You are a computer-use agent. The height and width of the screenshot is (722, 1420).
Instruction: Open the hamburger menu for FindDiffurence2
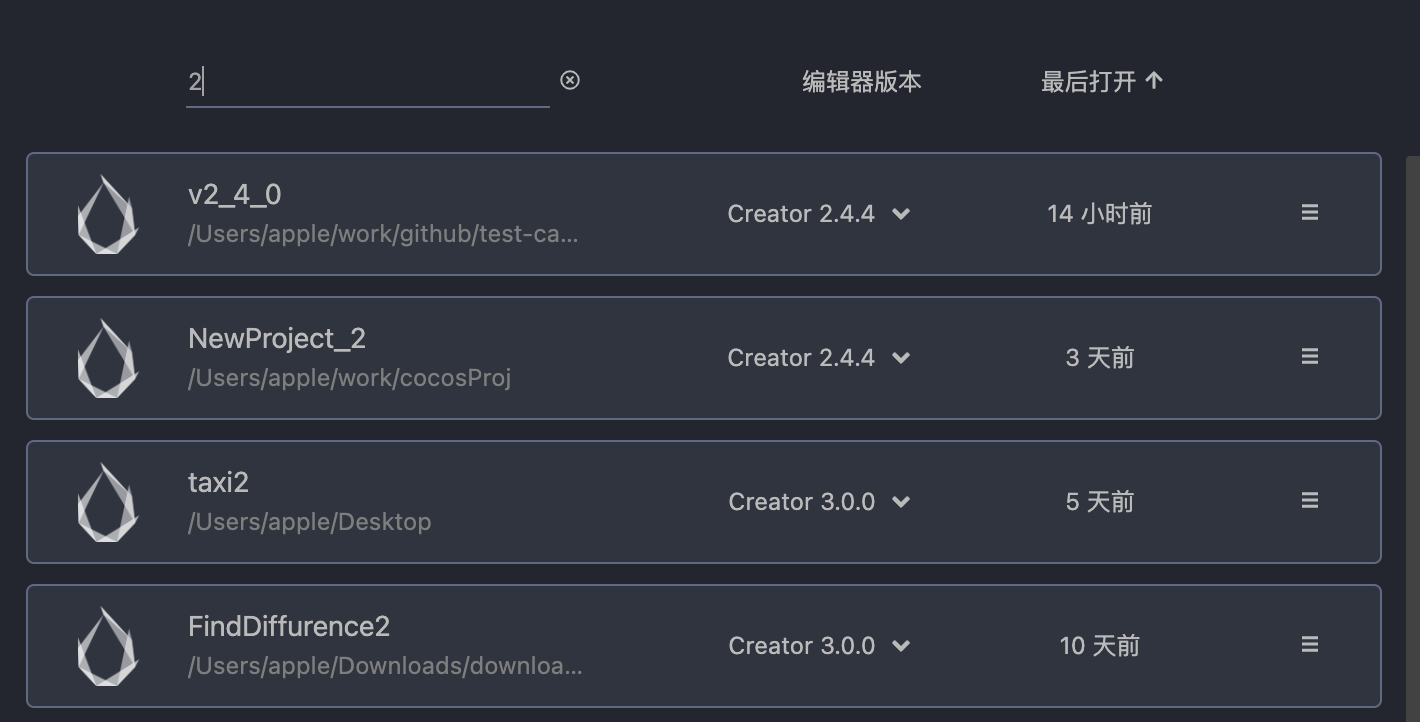(x=1310, y=645)
